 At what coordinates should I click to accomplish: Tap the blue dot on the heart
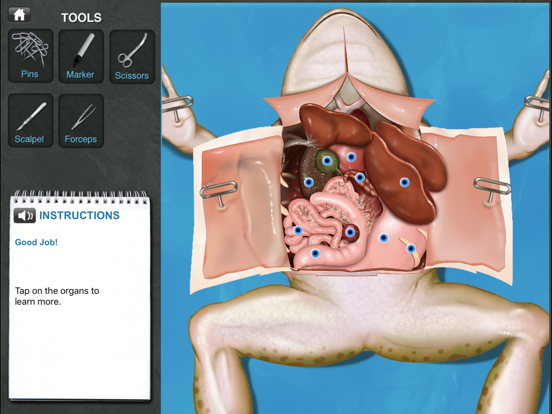click(351, 157)
